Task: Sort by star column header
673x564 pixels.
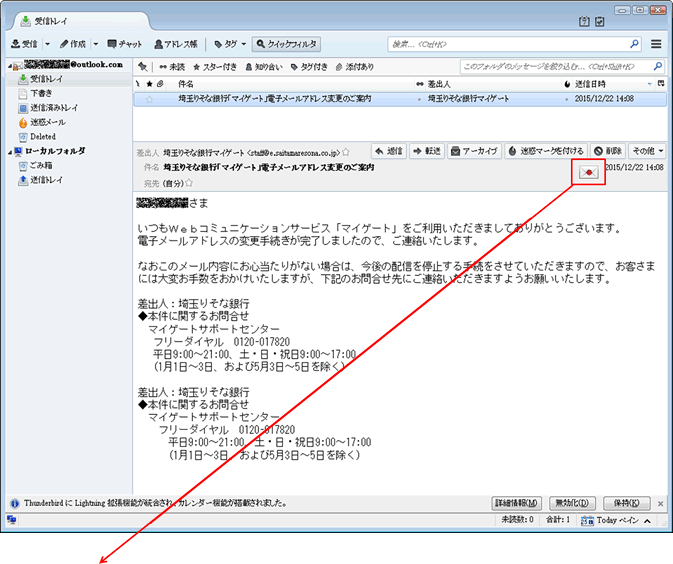Action: [149, 84]
